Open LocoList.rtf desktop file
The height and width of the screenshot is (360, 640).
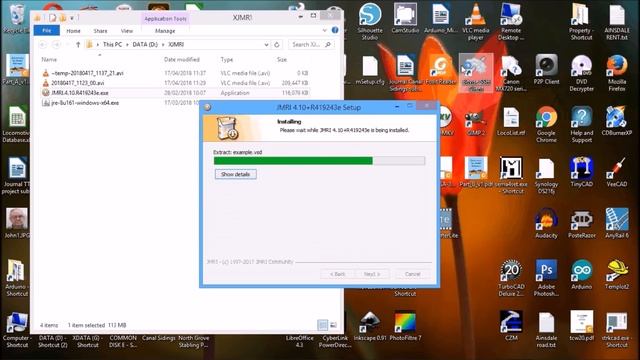click(511, 121)
